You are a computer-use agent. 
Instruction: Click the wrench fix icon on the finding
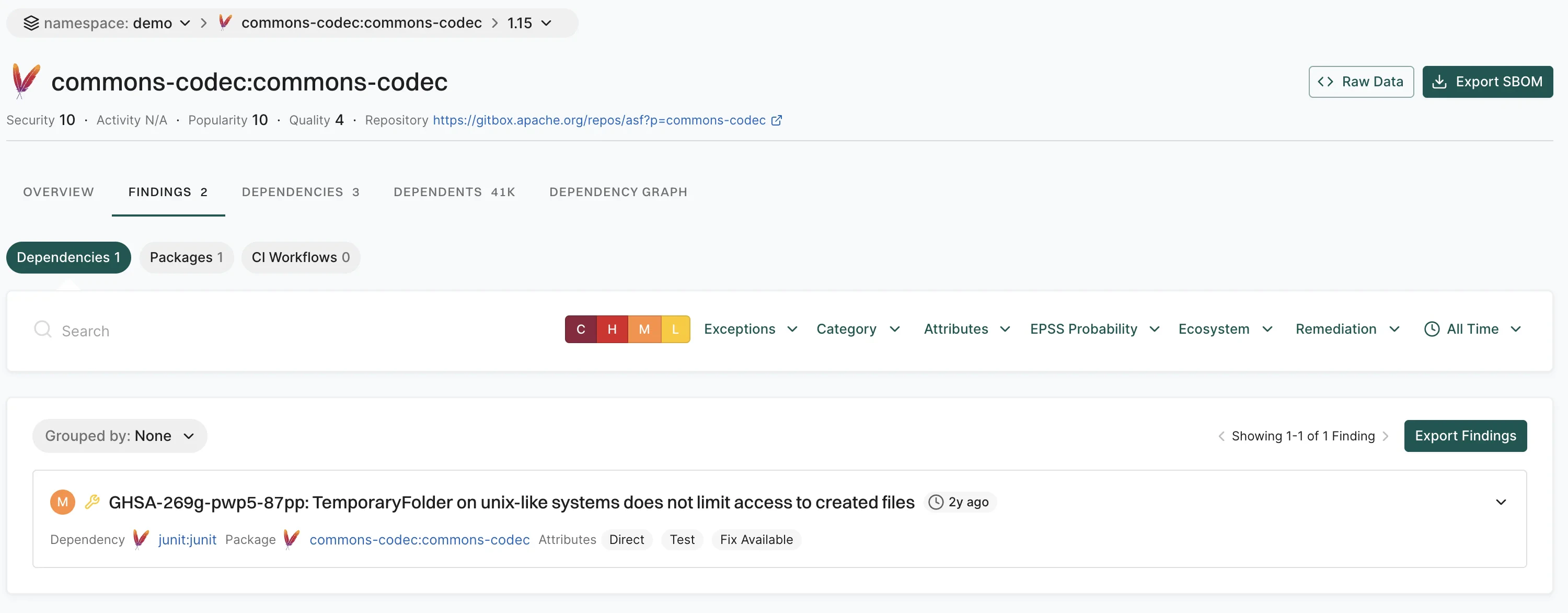[x=92, y=502]
